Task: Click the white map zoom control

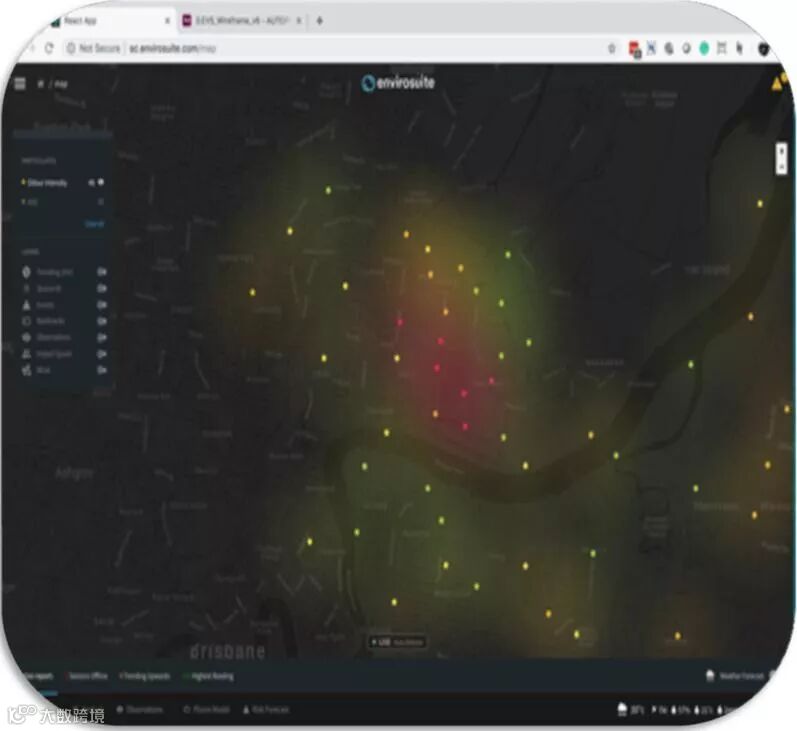Action: point(782,159)
